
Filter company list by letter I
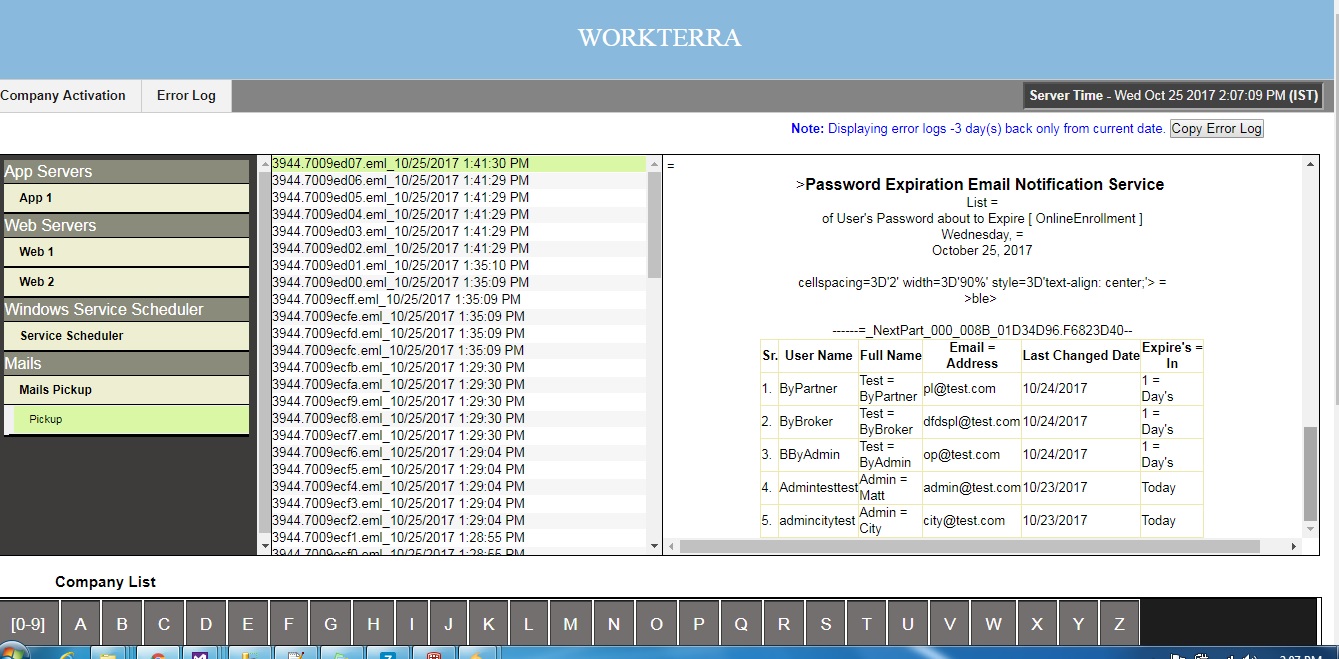coord(411,624)
